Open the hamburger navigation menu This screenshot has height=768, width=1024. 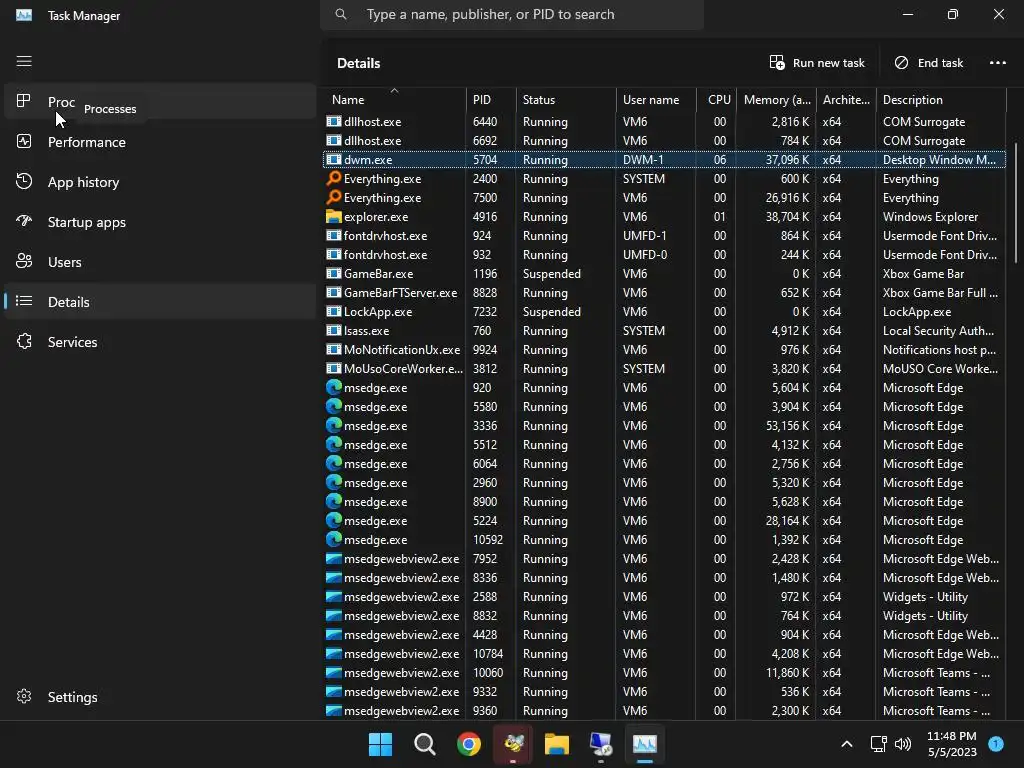point(24,61)
